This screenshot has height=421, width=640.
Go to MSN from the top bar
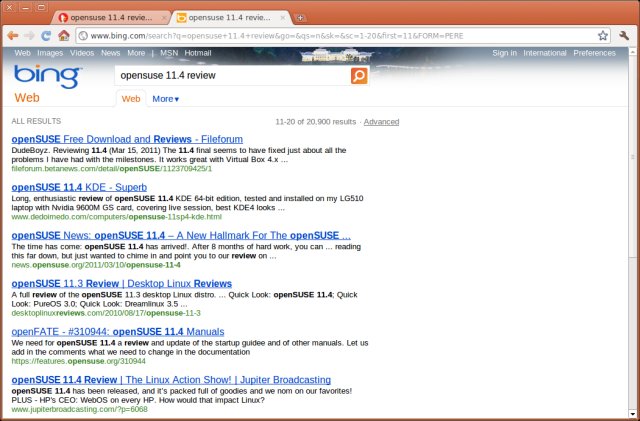[x=169, y=53]
